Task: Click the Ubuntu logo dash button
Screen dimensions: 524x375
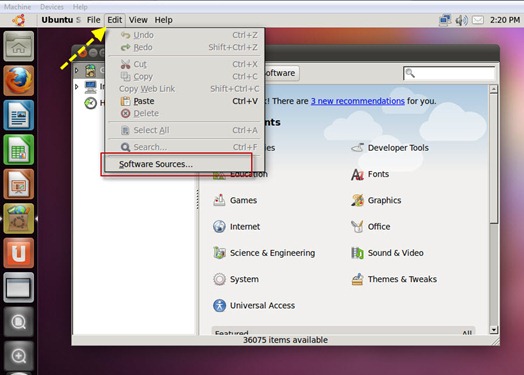Action: point(18,20)
